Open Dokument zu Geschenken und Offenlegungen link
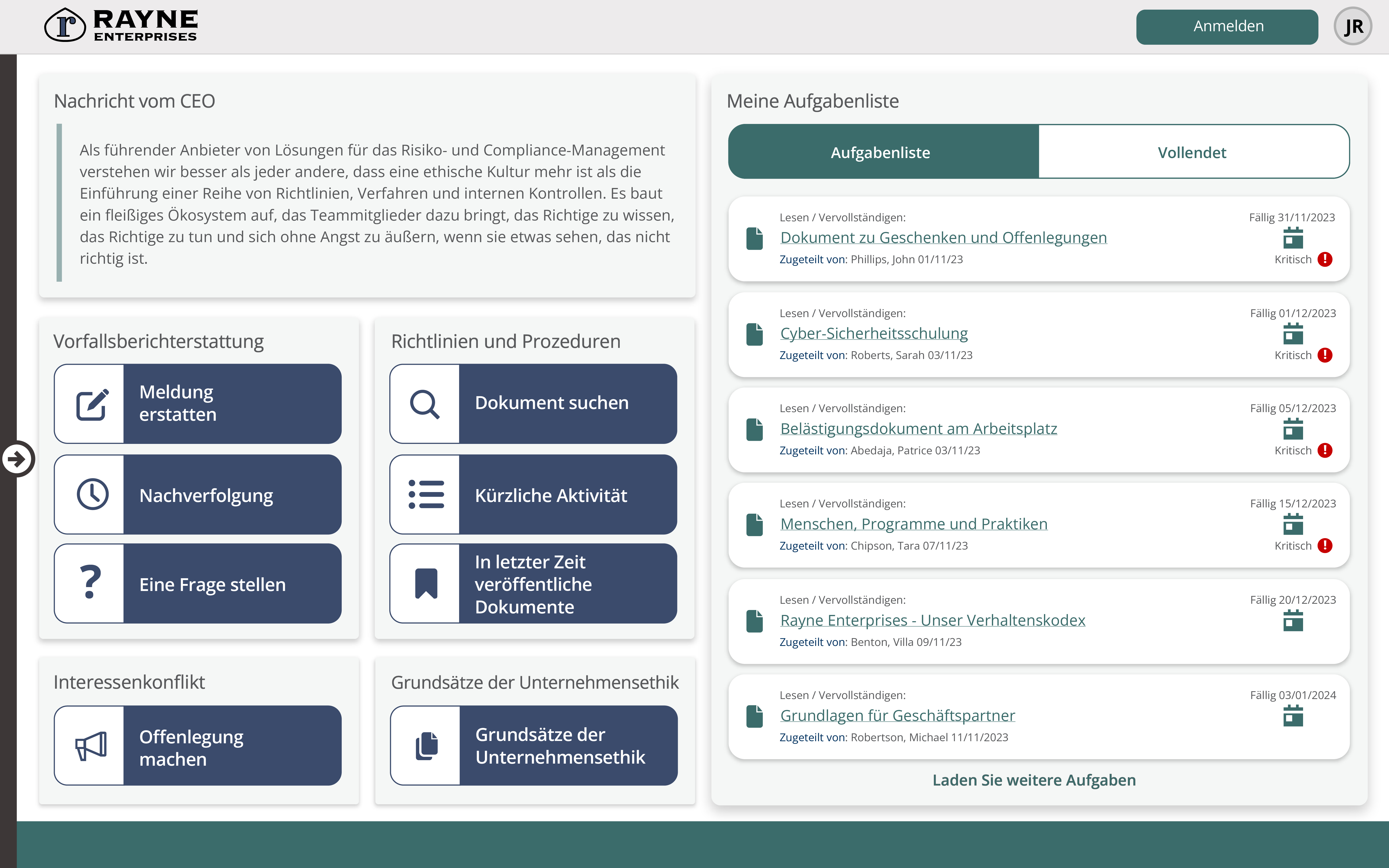Image resolution: width=1389 pixels, height=868 pixels. point(943,238)
